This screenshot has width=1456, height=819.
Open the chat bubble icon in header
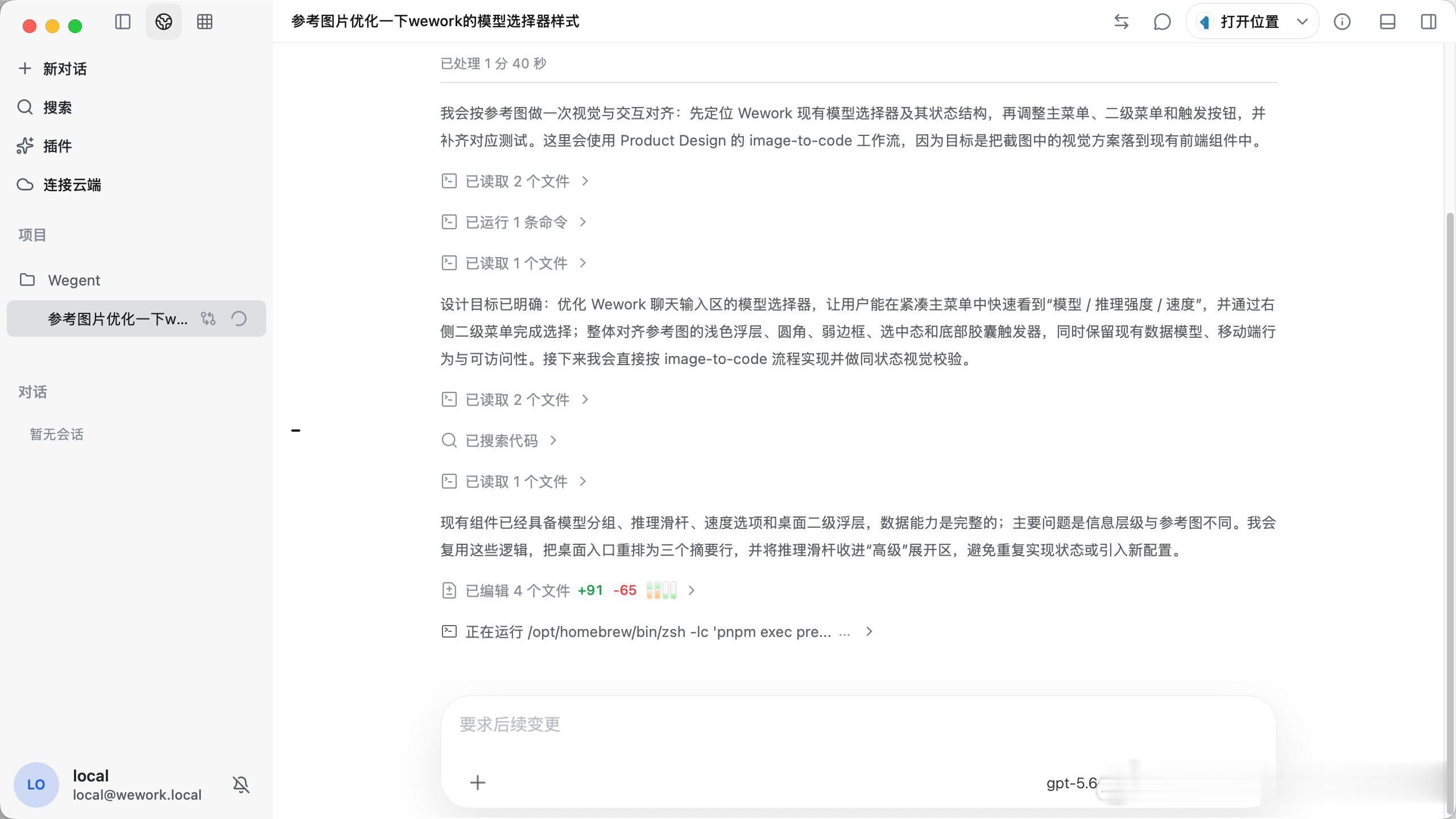1162,22
